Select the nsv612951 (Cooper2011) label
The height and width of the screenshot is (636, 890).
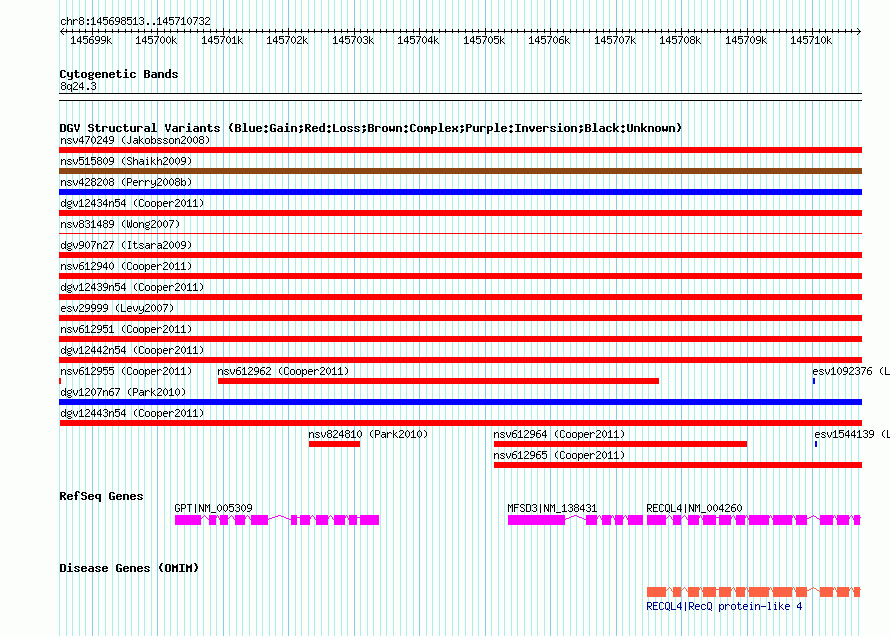click(x=126, y=329)
